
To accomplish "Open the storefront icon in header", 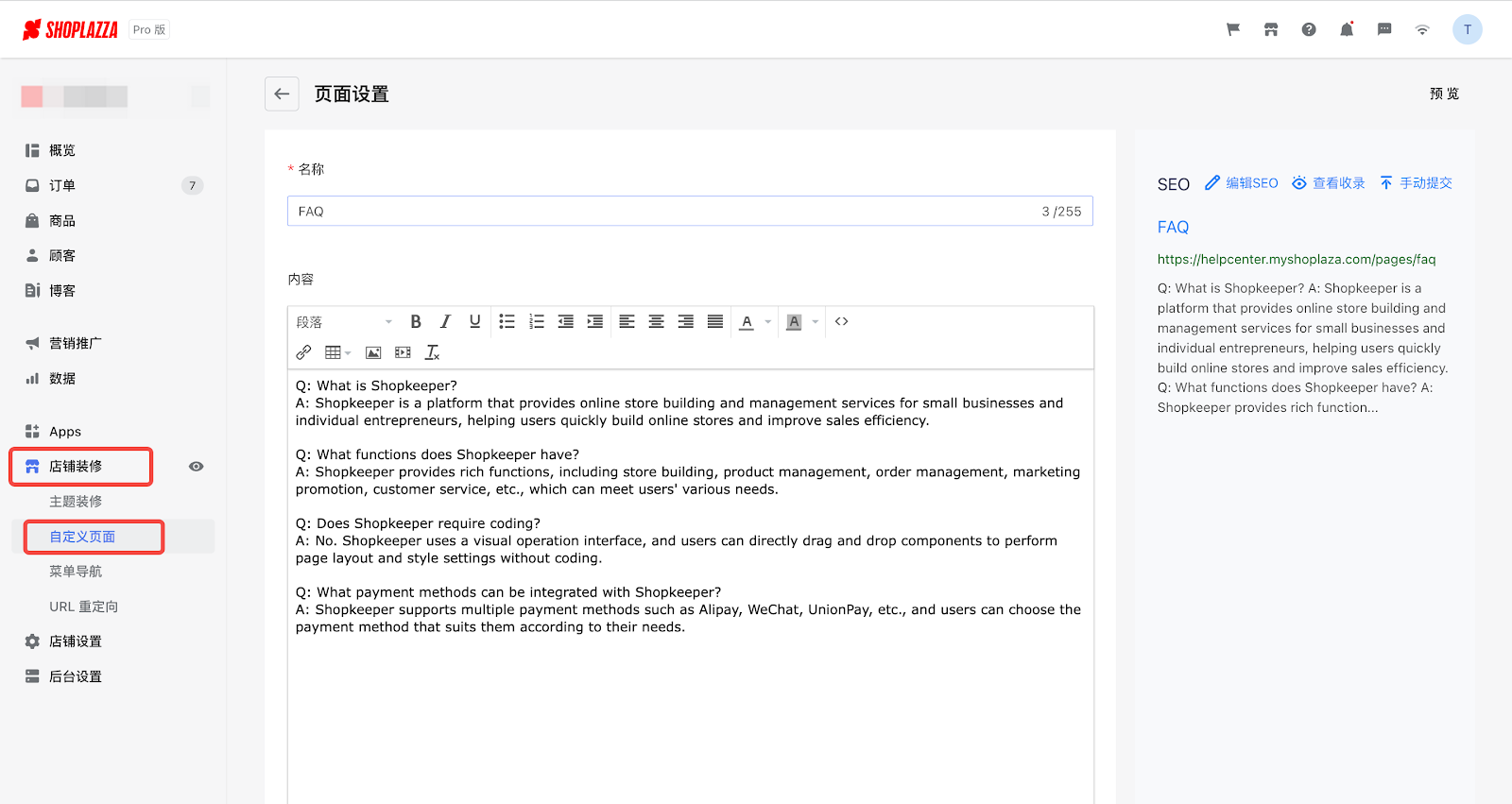I will [x=1271, y=29].
